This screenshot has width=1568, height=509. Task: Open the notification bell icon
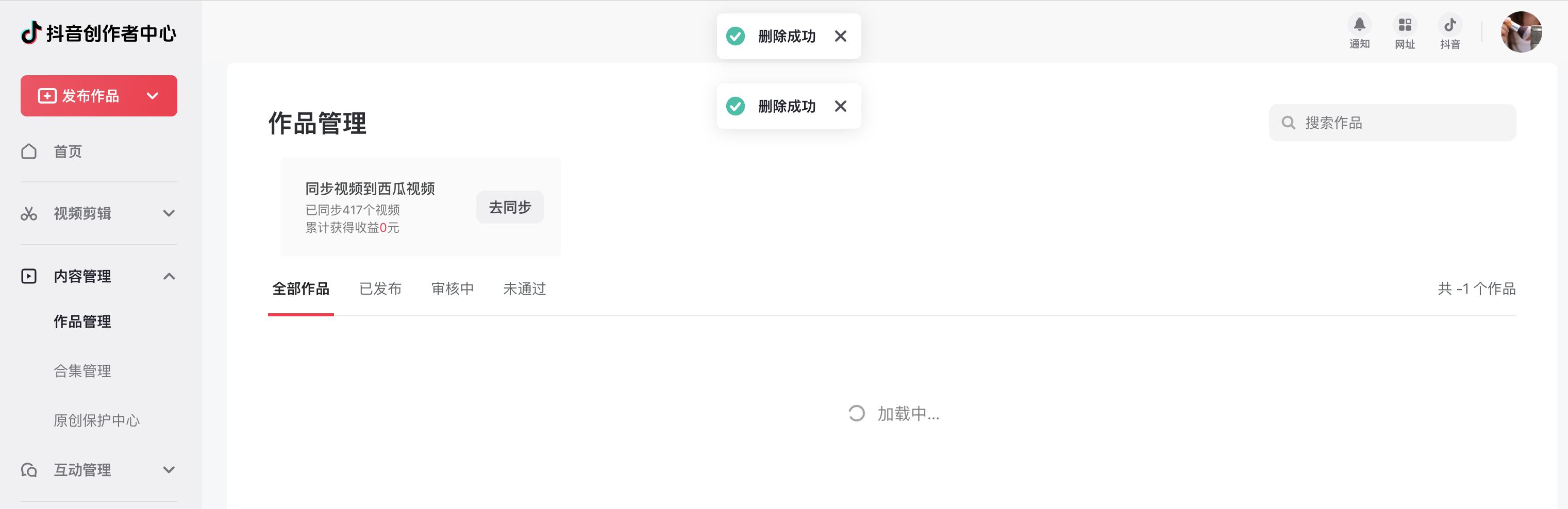(1359, 24)
